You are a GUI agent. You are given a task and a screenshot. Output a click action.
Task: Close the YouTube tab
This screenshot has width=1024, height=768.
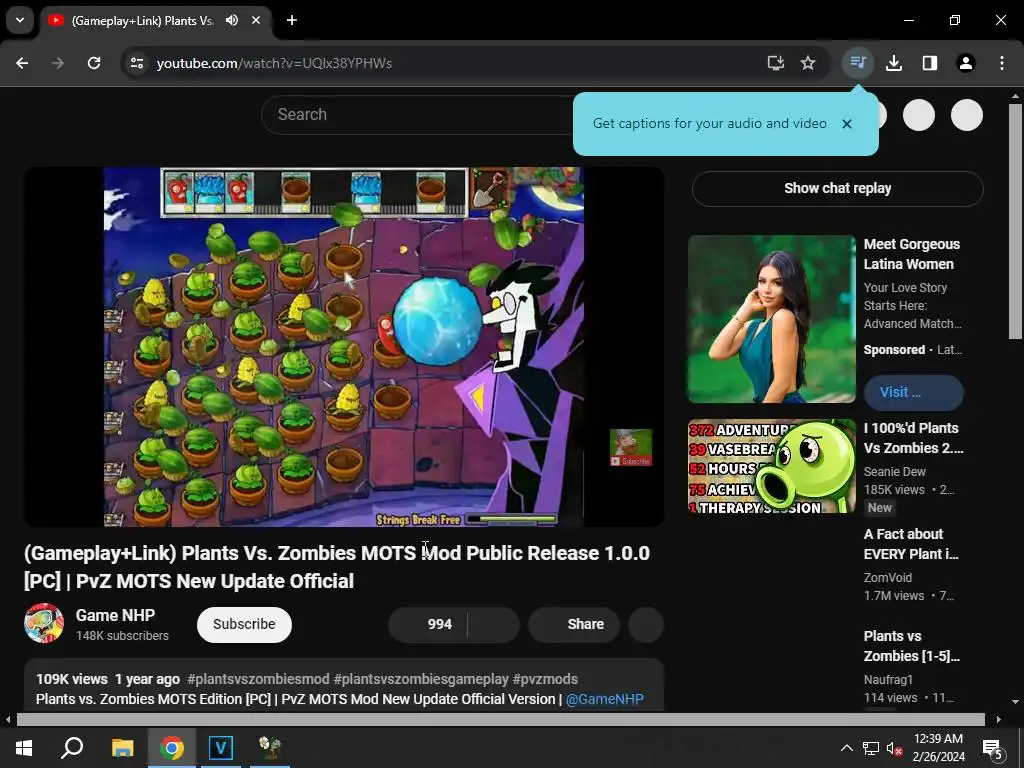[x=256, y=20]
